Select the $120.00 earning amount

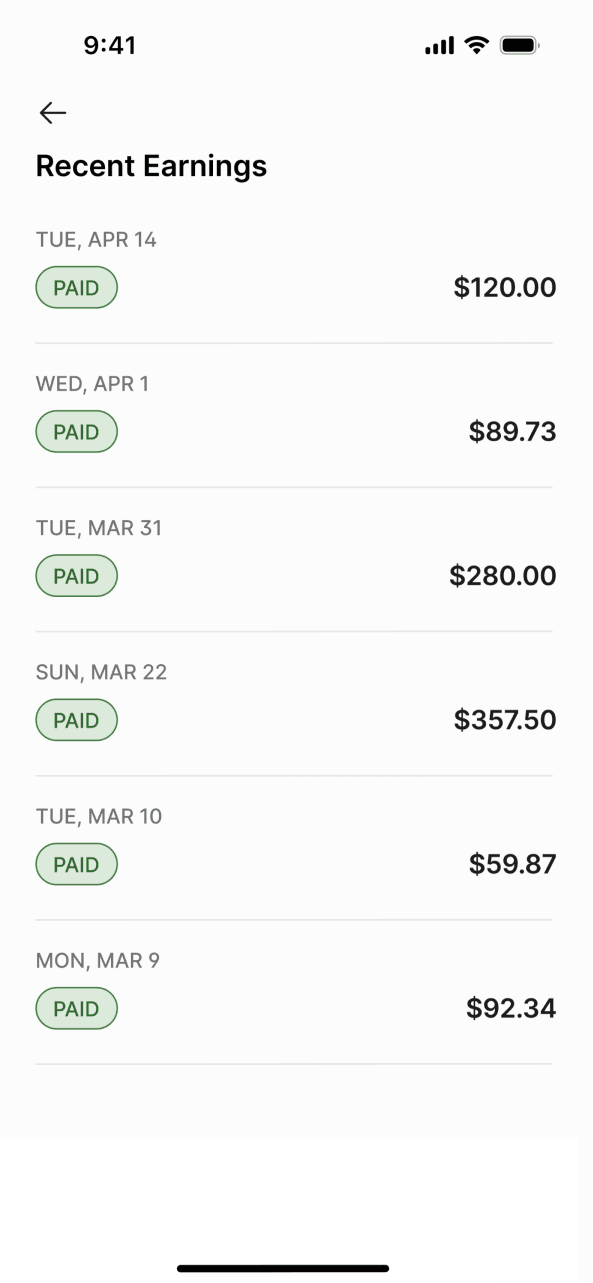click(x=505, y=287)
